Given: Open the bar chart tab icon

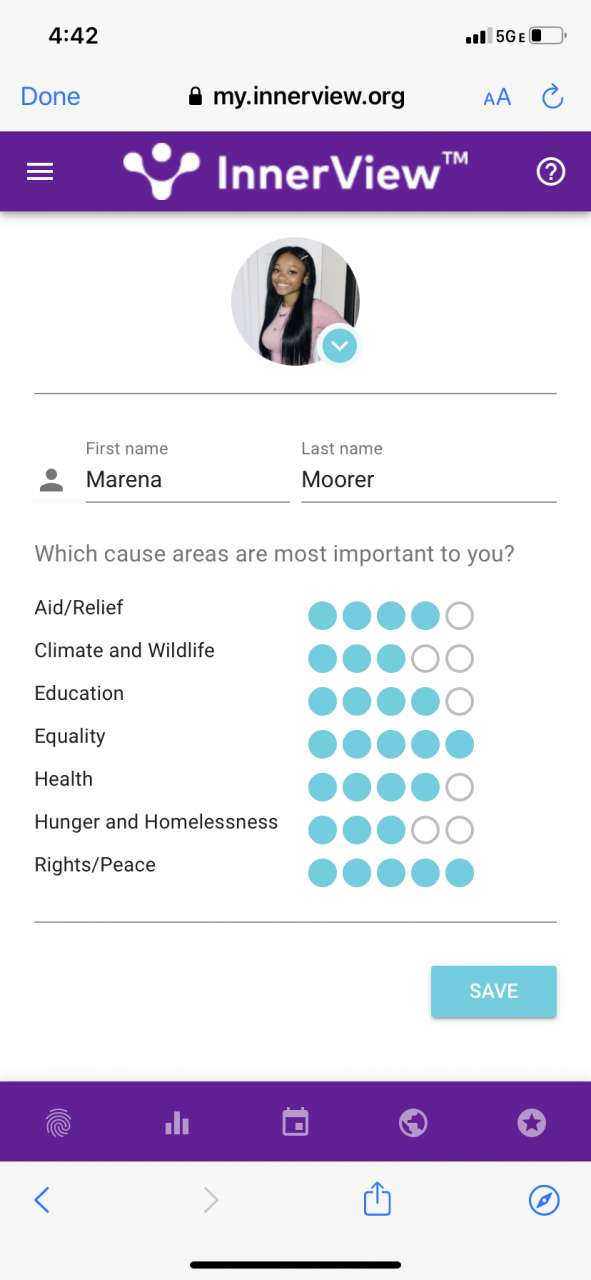Looking at the screenshot, I should [x=177, y=1123].
